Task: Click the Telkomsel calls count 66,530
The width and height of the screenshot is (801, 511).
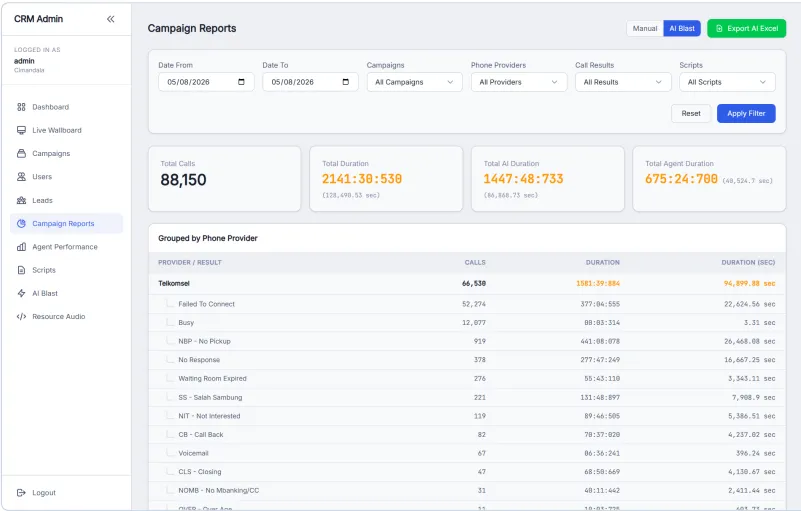Action: tap(474, 284)
